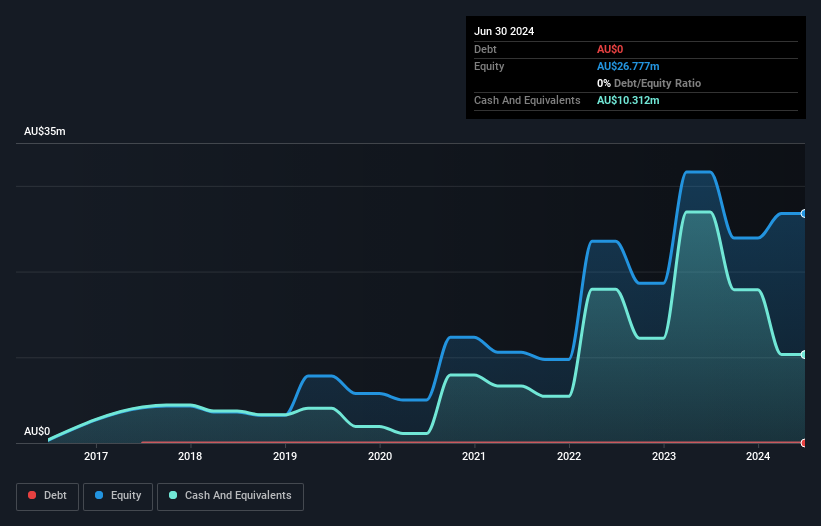Click the 2021 x-axis label
Screen dimensions: 821x526
474,456
